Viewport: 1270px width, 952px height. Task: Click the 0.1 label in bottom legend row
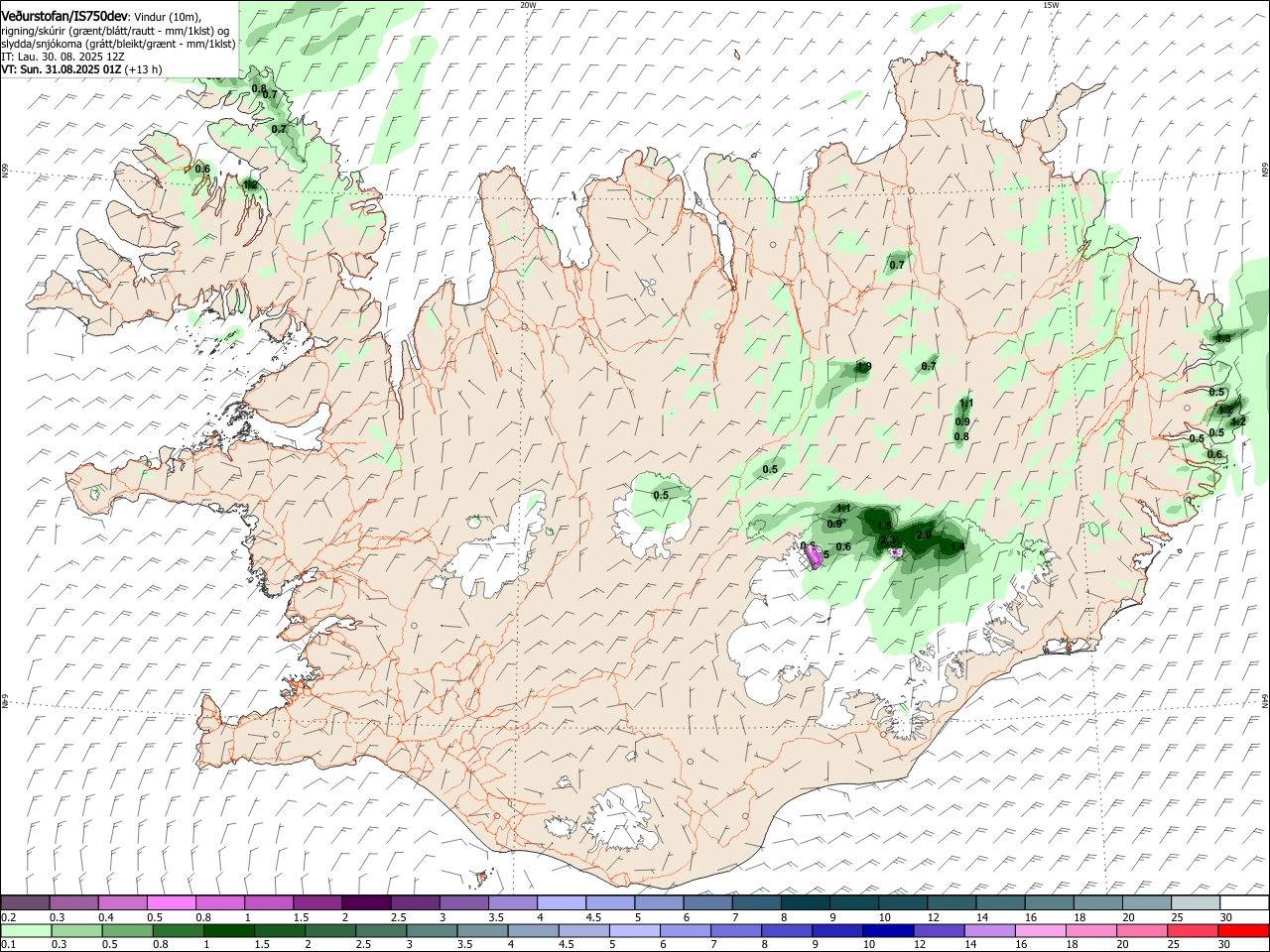[8, 945]
